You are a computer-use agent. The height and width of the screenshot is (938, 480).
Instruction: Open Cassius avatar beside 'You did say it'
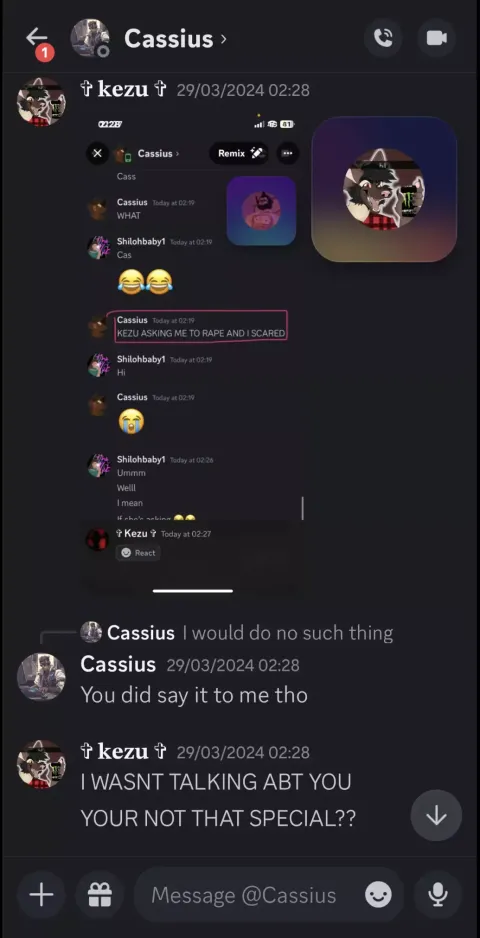pyautogui.click(x=41, y=676)
